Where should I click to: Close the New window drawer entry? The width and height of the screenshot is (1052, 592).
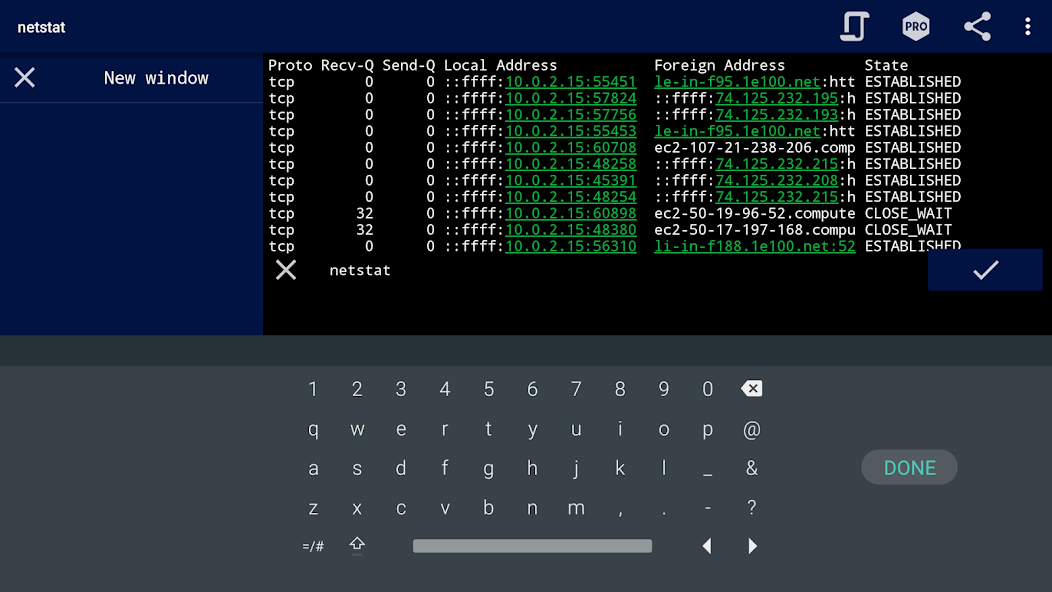coord(25,78)
